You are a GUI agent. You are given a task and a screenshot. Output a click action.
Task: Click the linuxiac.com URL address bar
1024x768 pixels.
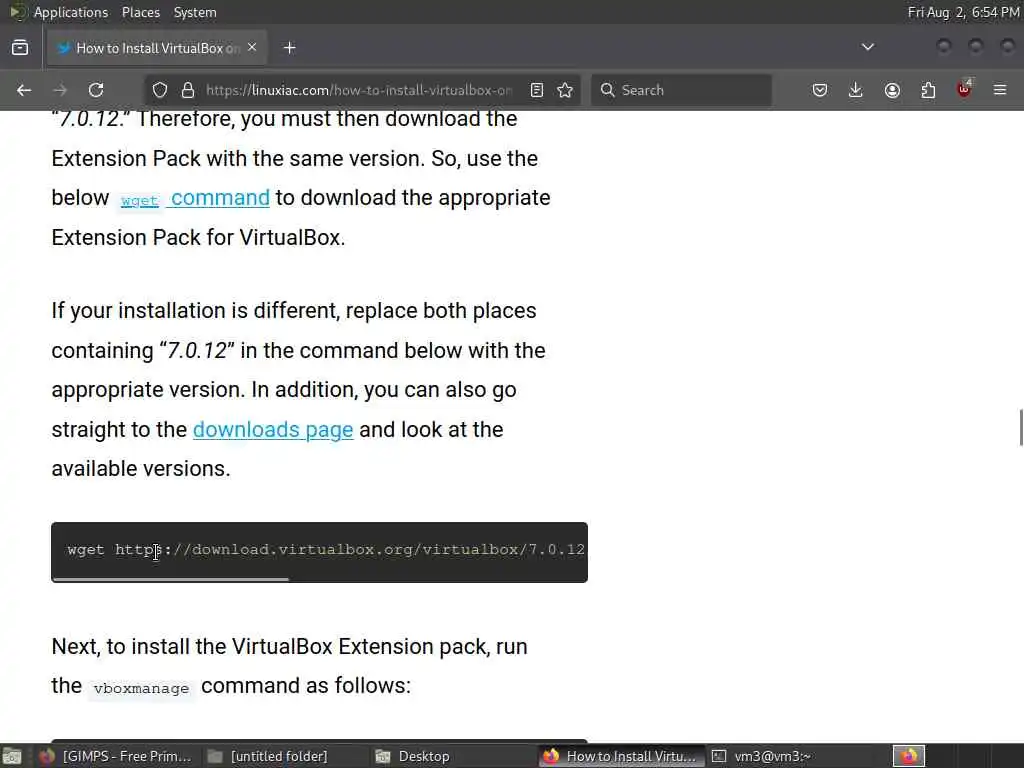[x=359, y=90]
